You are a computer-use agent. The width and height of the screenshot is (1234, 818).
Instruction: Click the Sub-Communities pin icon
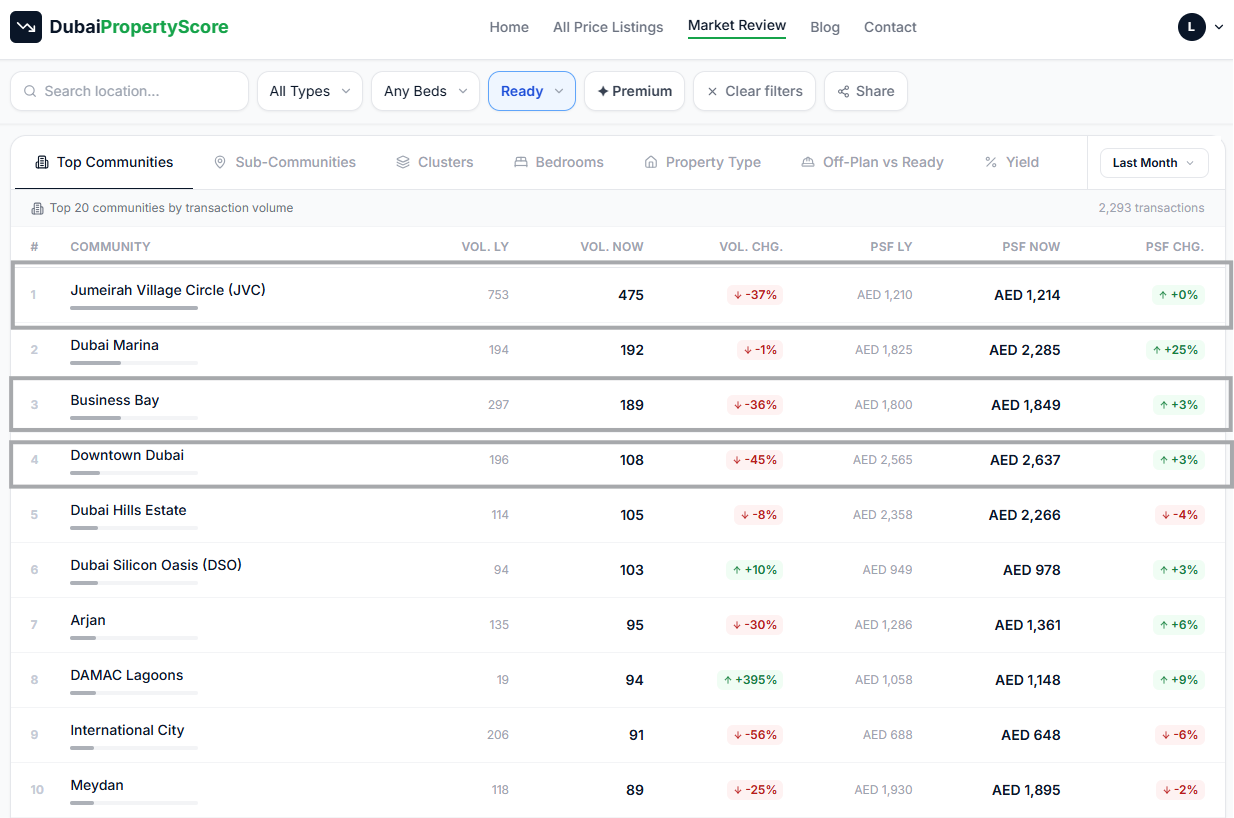click(220, 162)
